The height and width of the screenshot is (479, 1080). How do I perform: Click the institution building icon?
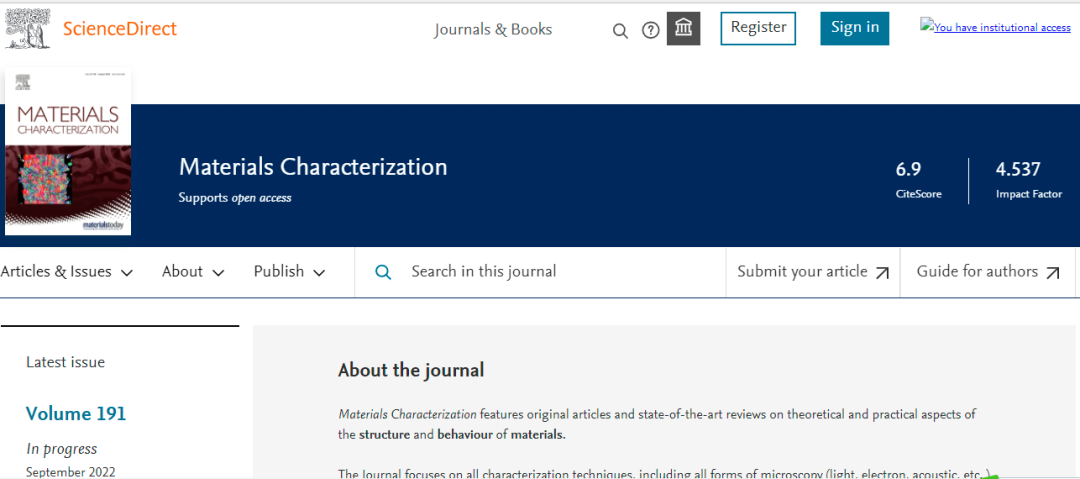684,28
